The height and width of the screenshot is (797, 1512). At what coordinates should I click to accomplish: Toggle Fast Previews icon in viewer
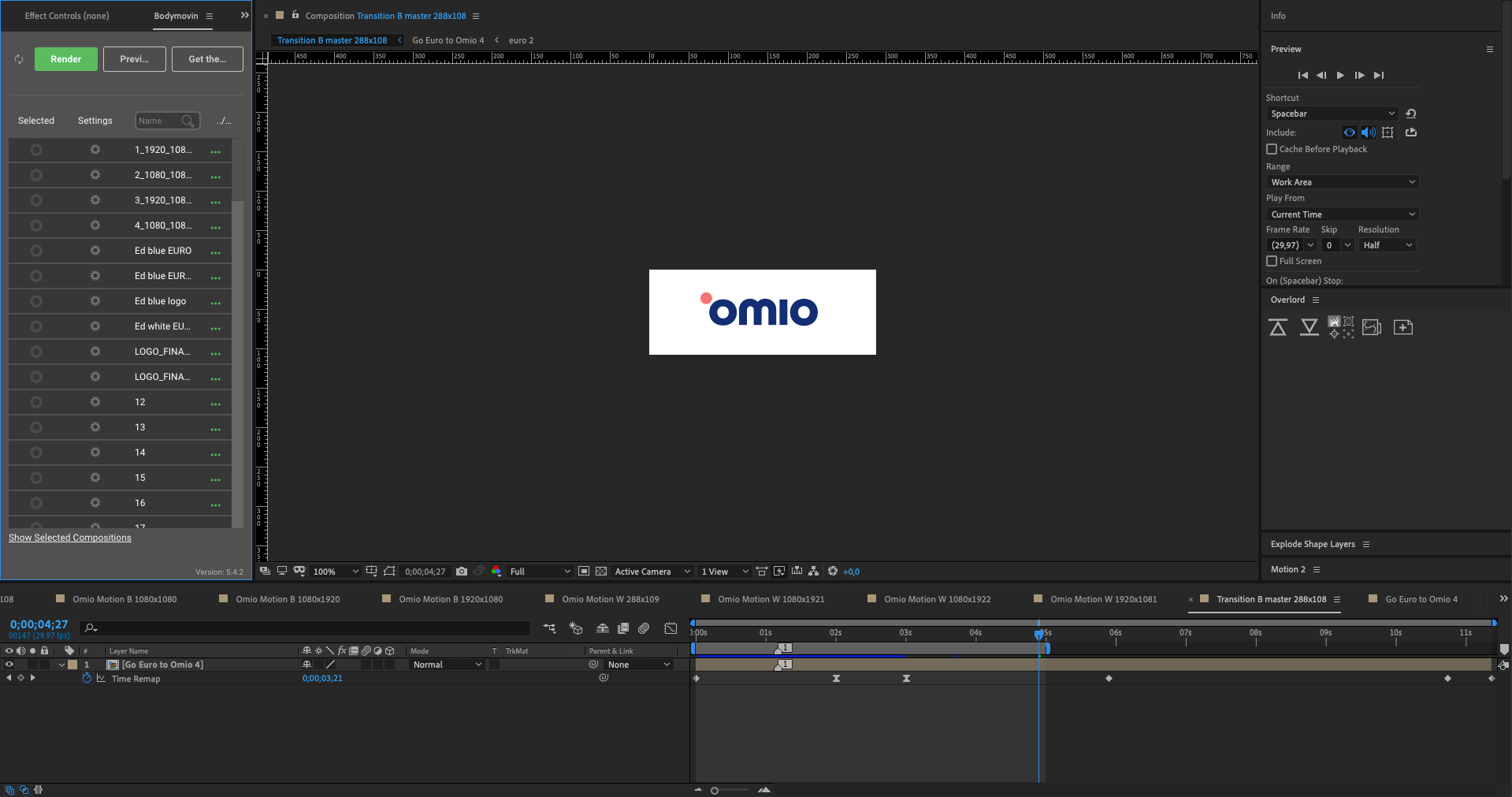click(779, 571)
